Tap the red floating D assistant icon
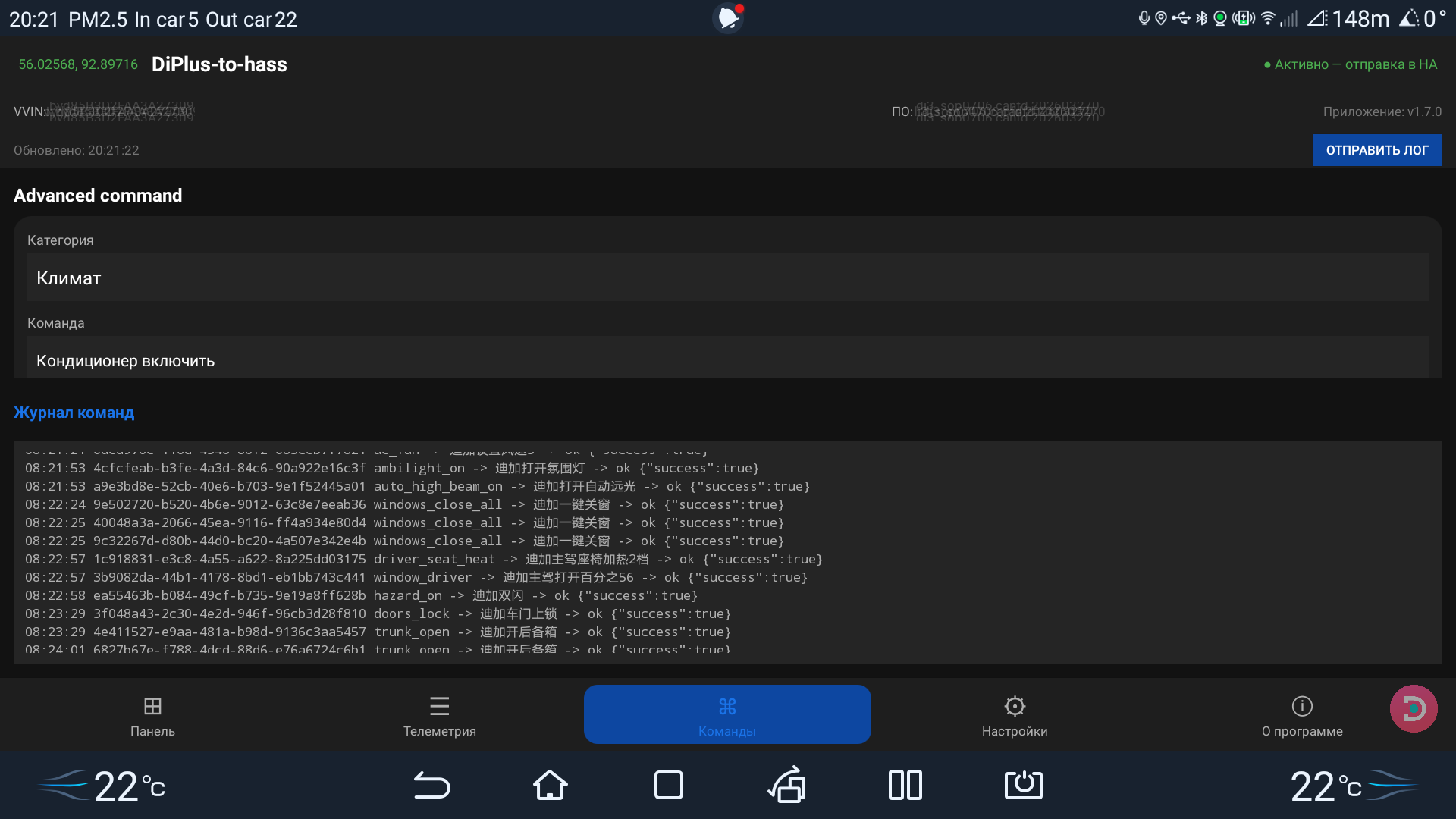 pyautogui.click(x=1413, y=708)
